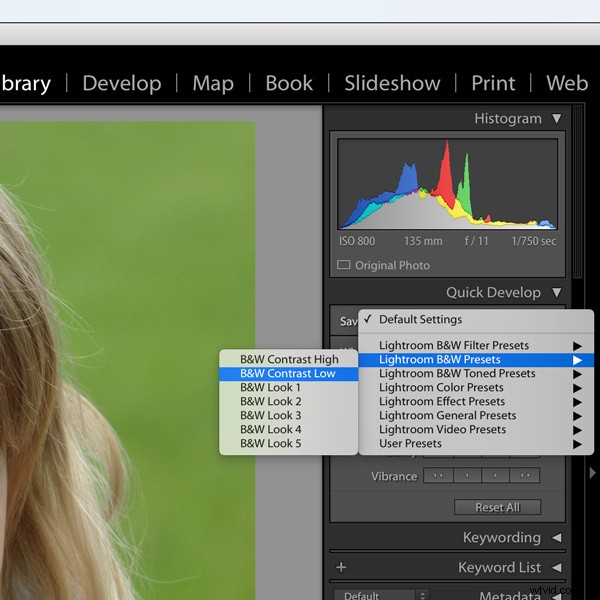This screenshot has width=600, height=600.
Task: Click the histogram graph
Action: [447, 184]
